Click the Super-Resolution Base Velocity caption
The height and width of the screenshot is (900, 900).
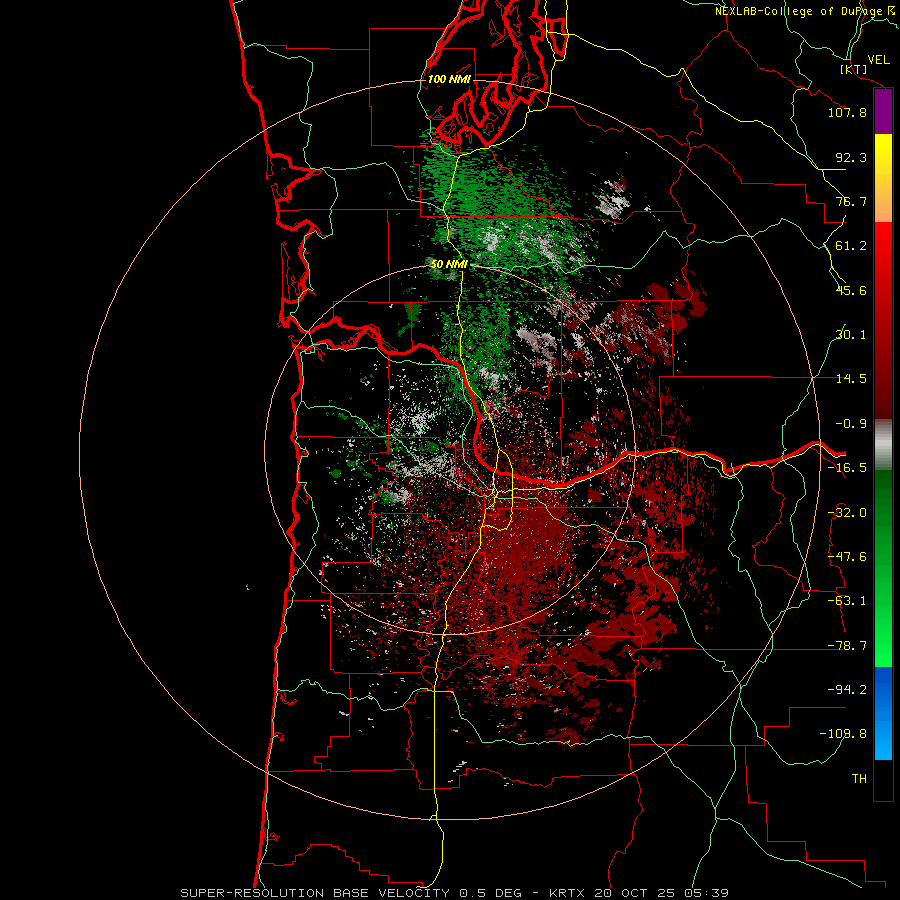point(455,893)
